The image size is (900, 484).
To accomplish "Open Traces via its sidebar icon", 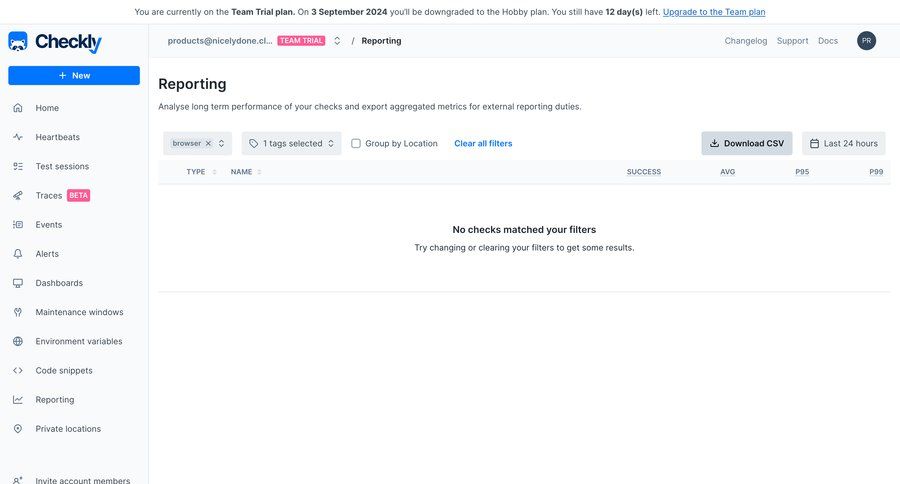I will pyautogui.click(x=18, y=196).
